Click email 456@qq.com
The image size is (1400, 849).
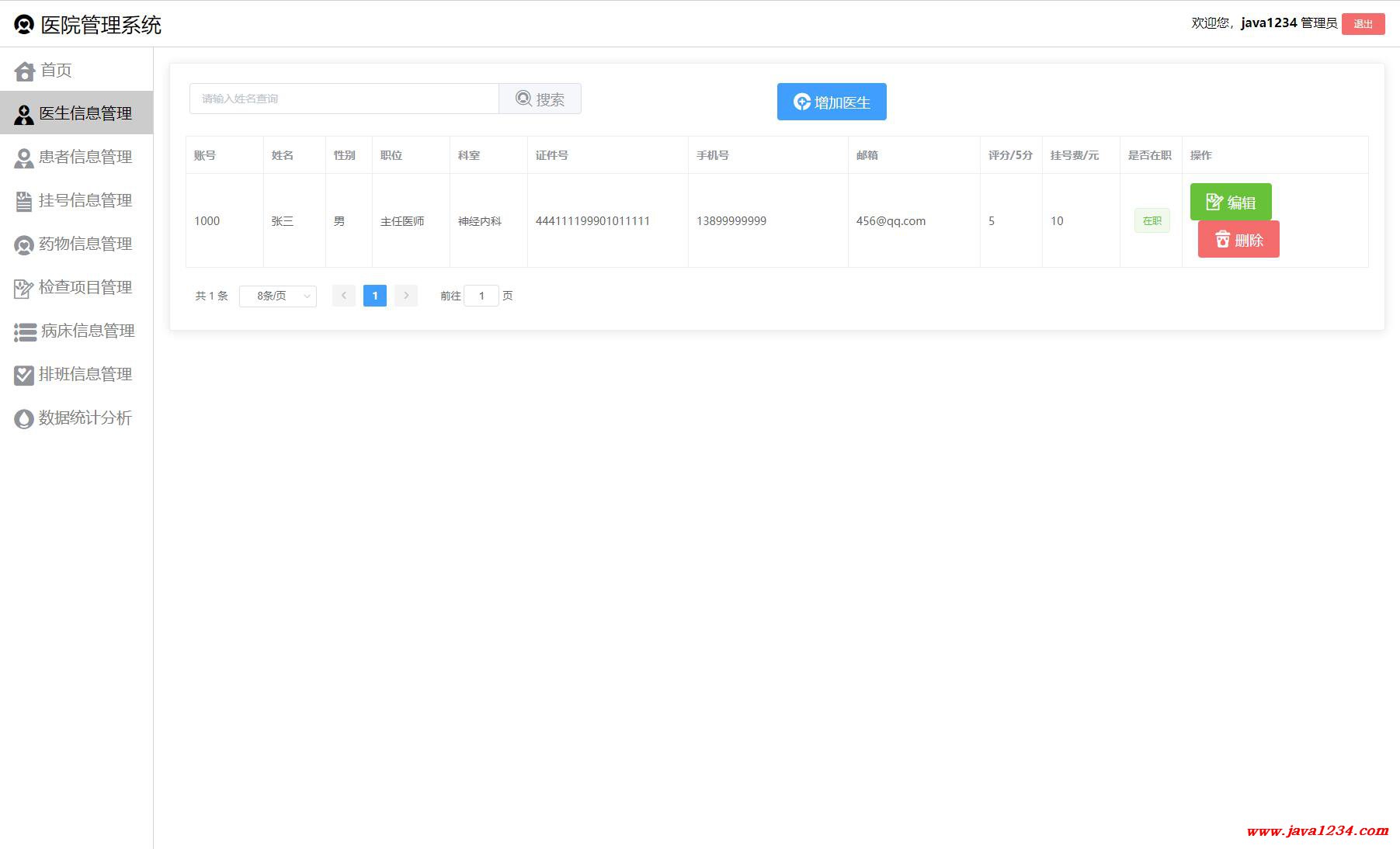[891, 221]
